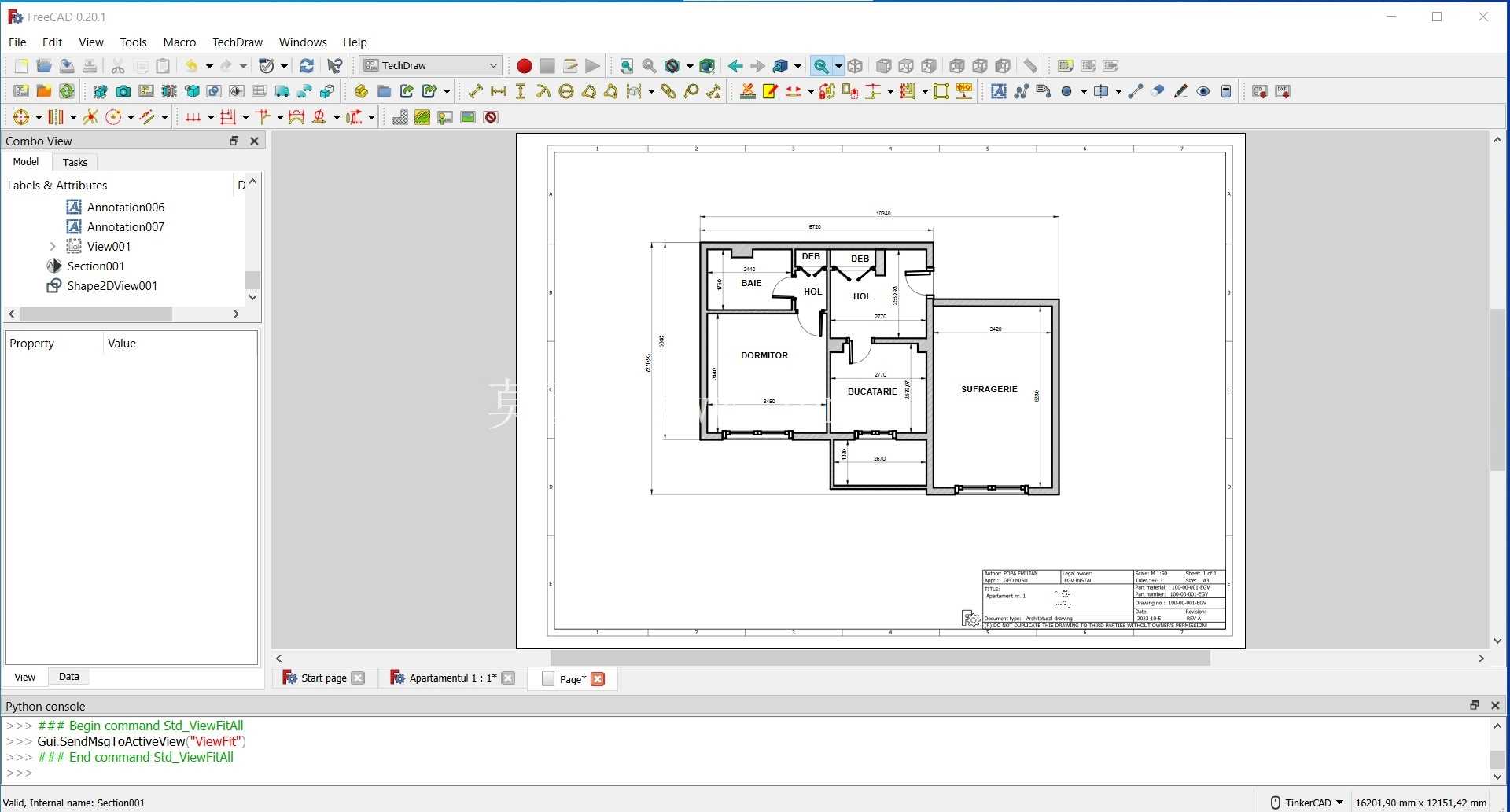1510x812 pixels.
Task: Click the model tree horizontal scrollbar
Action: click(x=96, y=314)
